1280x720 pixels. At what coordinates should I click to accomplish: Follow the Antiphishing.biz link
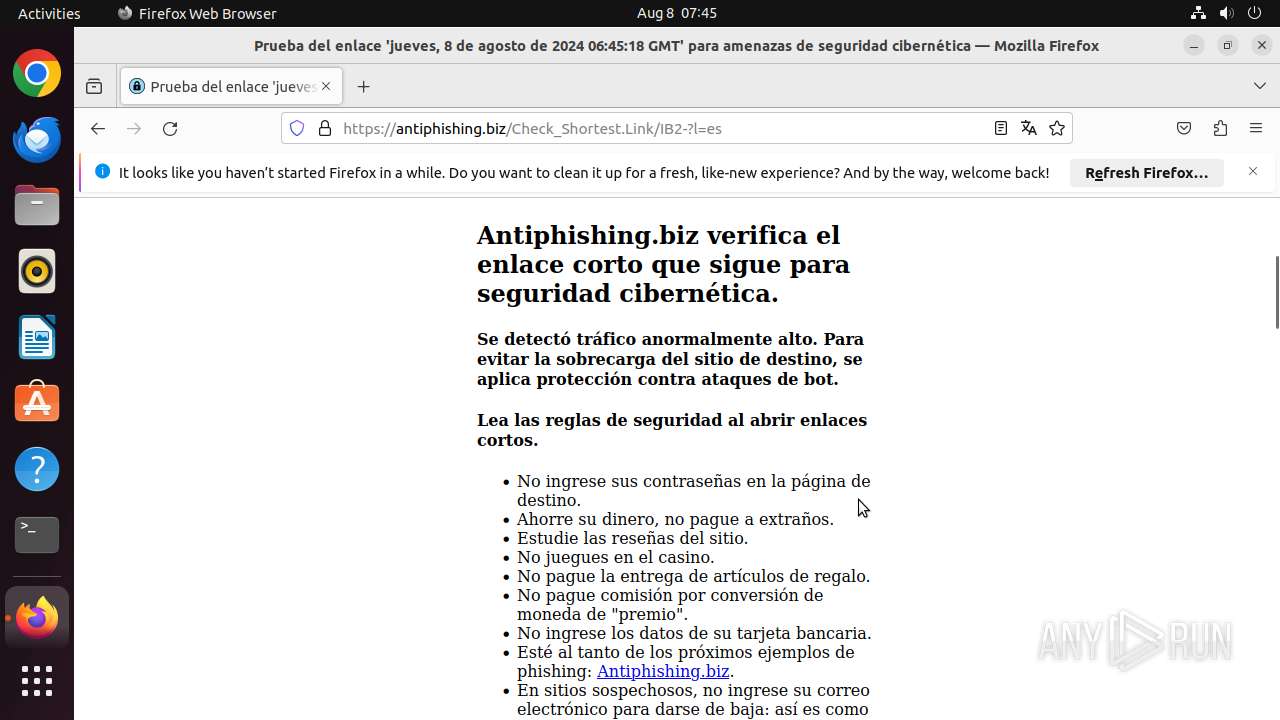[663, 671]
